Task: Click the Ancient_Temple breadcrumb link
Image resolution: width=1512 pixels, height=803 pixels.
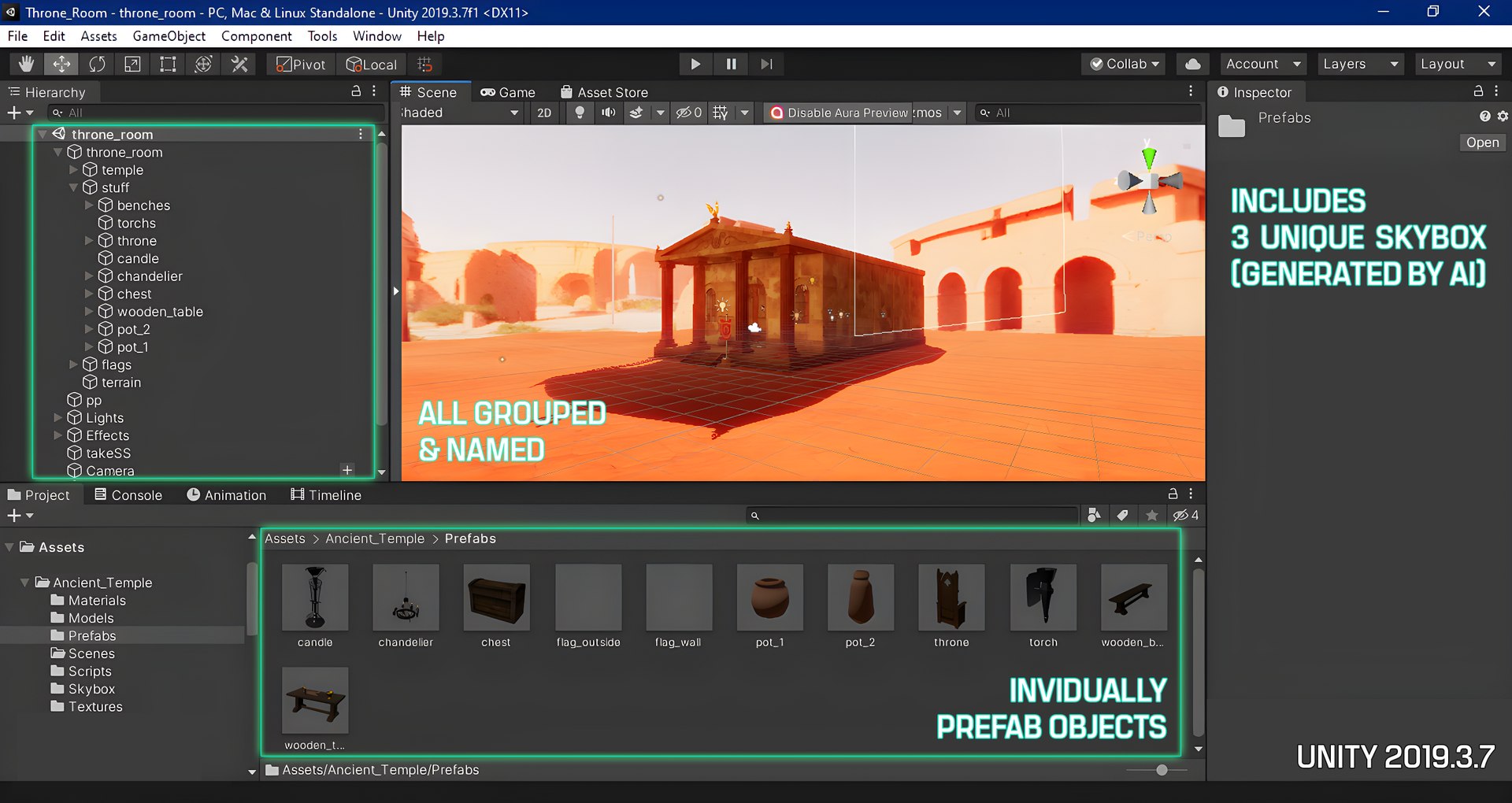Action: 375,538
